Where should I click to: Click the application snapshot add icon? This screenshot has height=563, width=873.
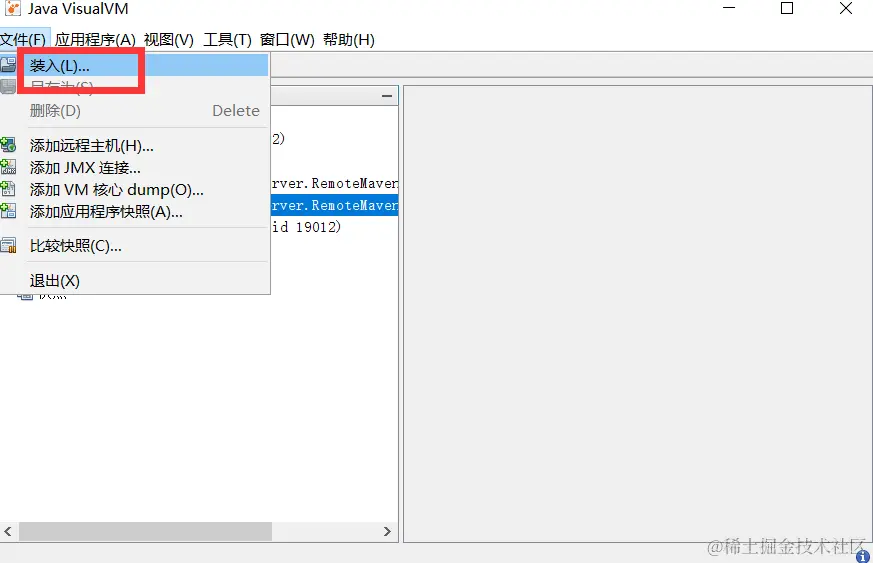(x=8, y=210)
